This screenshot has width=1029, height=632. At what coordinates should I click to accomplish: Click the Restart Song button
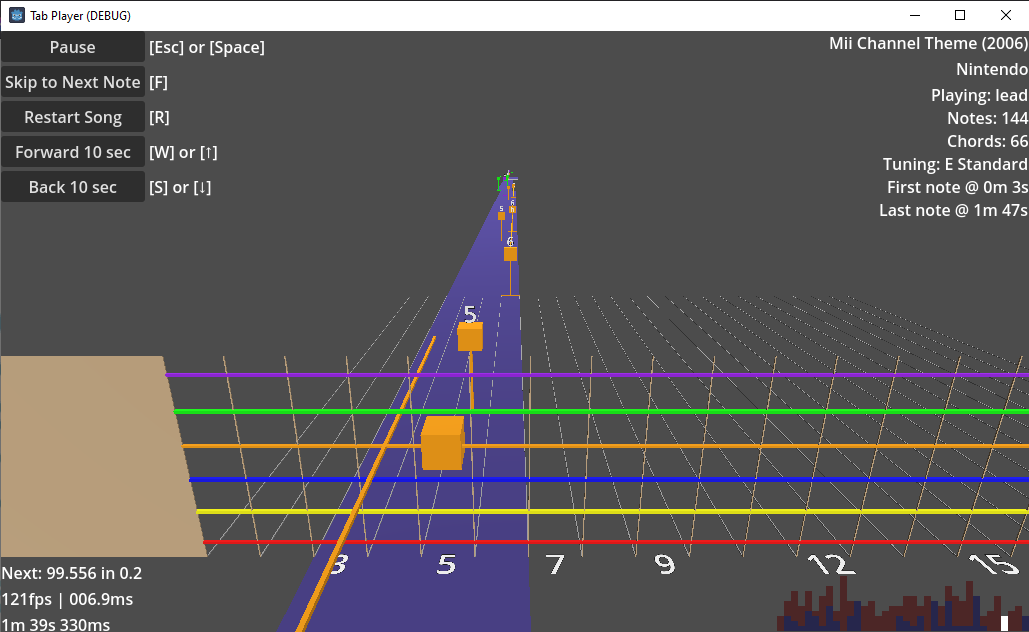click(73, 117)
